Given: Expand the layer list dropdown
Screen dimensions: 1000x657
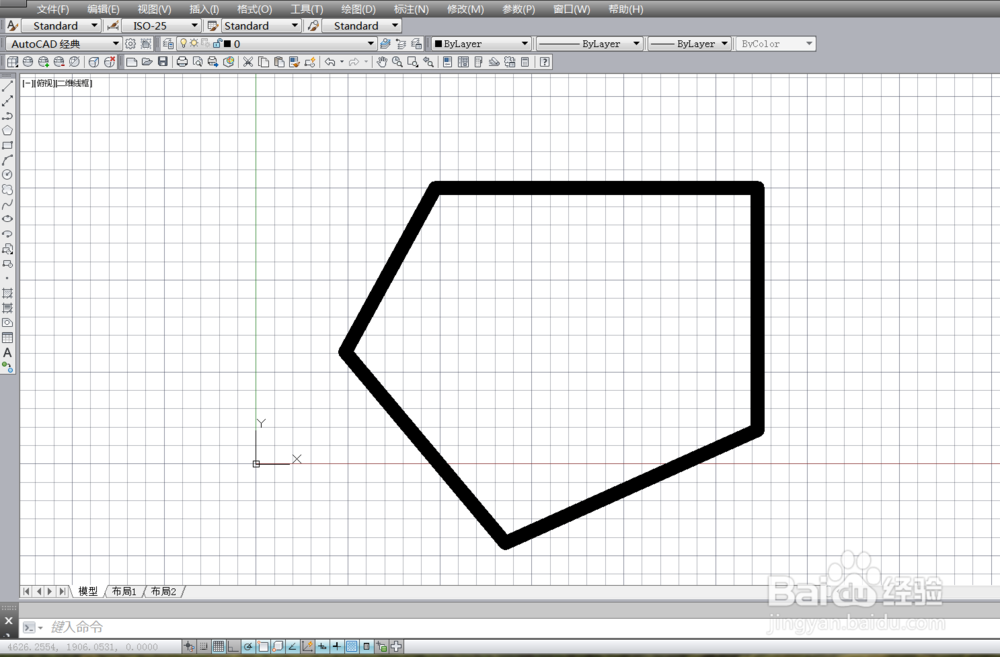Looking at the screenshot, I should coord(371,43).
